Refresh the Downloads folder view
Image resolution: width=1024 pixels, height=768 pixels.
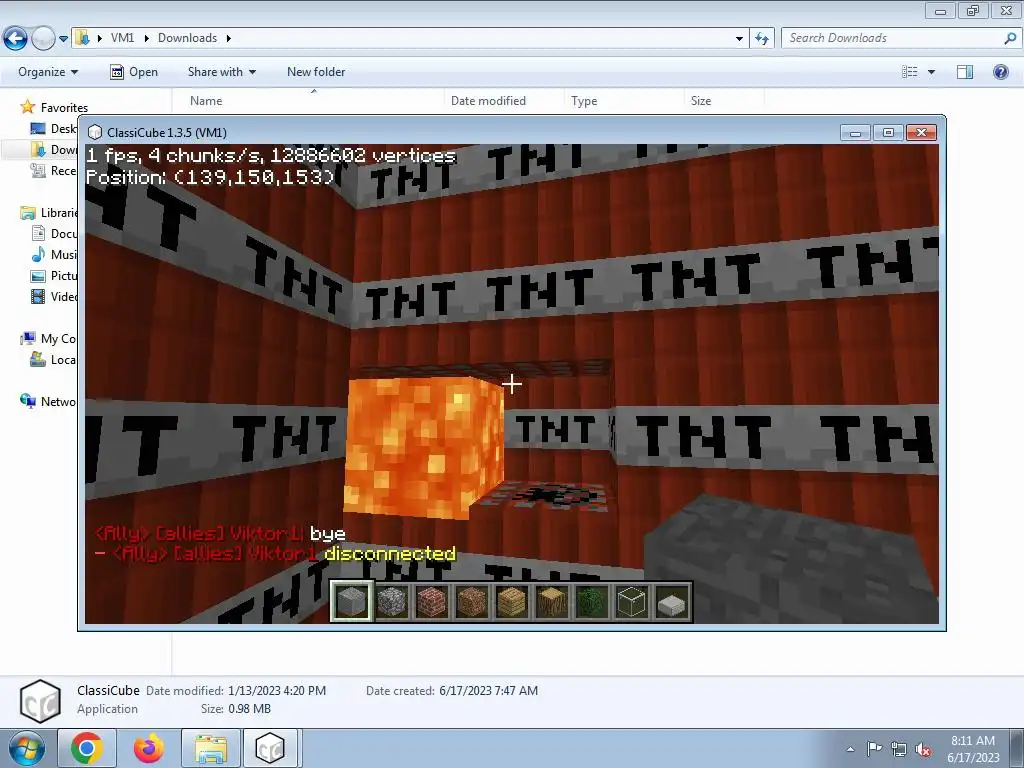pos(762,39)
